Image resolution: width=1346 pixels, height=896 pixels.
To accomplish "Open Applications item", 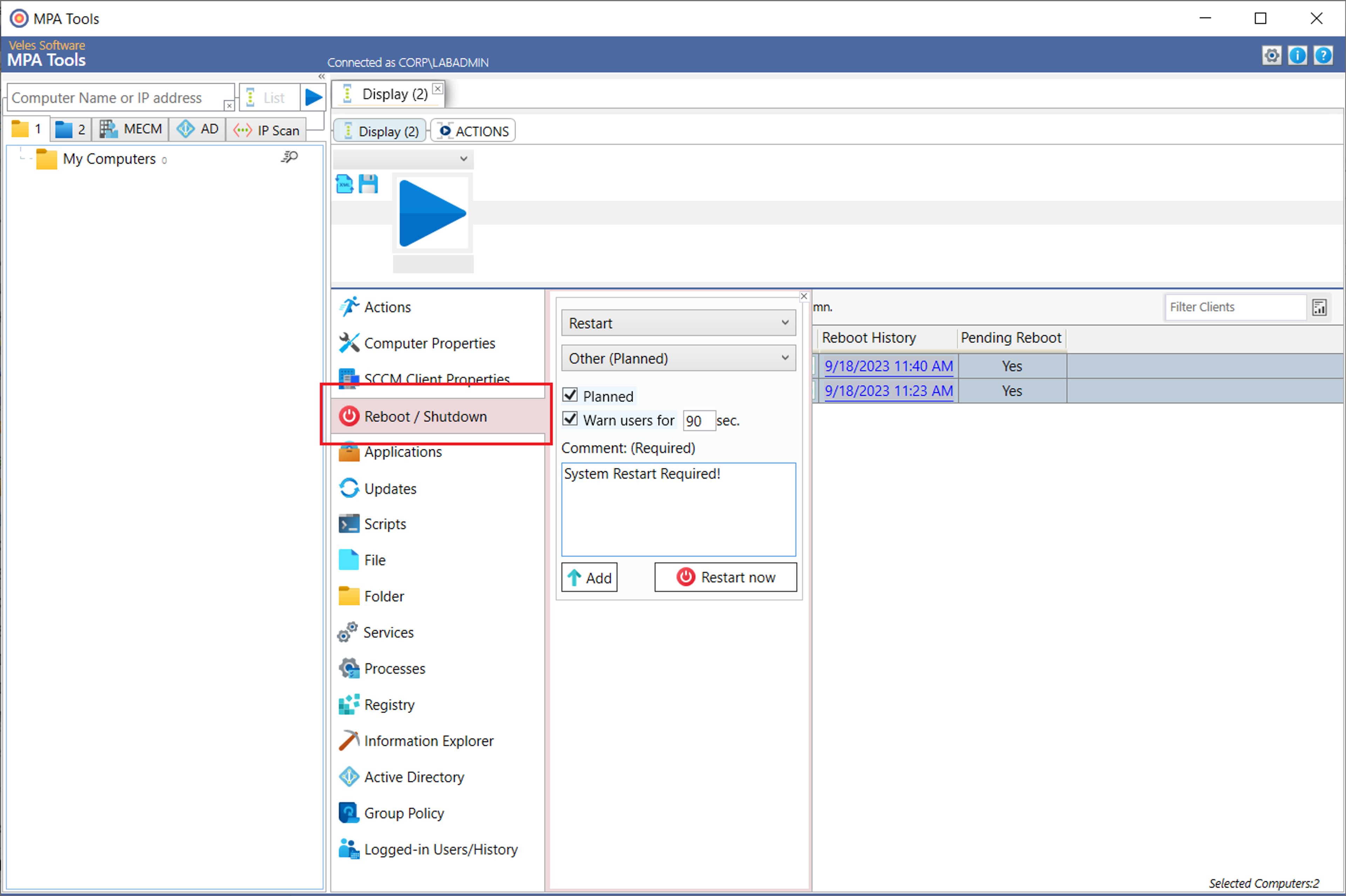I will [390, 452].
